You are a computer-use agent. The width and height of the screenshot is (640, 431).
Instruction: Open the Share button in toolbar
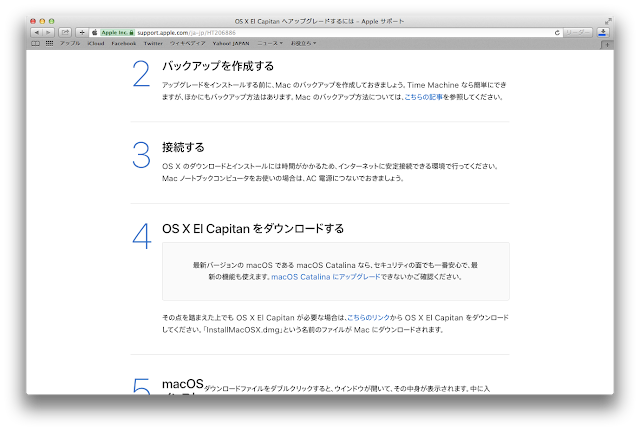[65, 32]
